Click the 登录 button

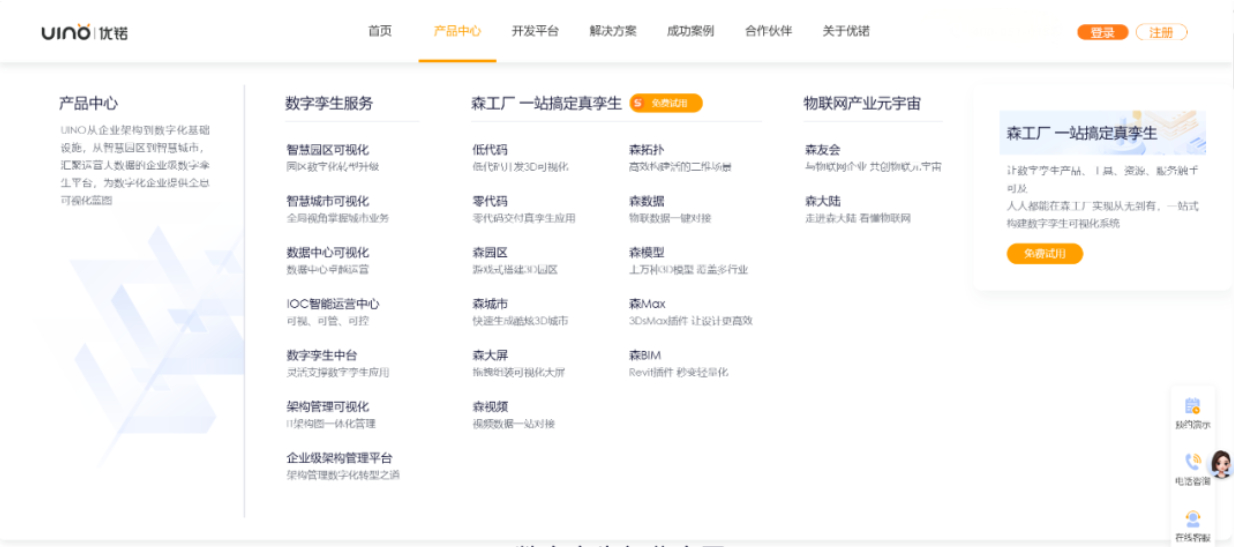click(1102, 32)
